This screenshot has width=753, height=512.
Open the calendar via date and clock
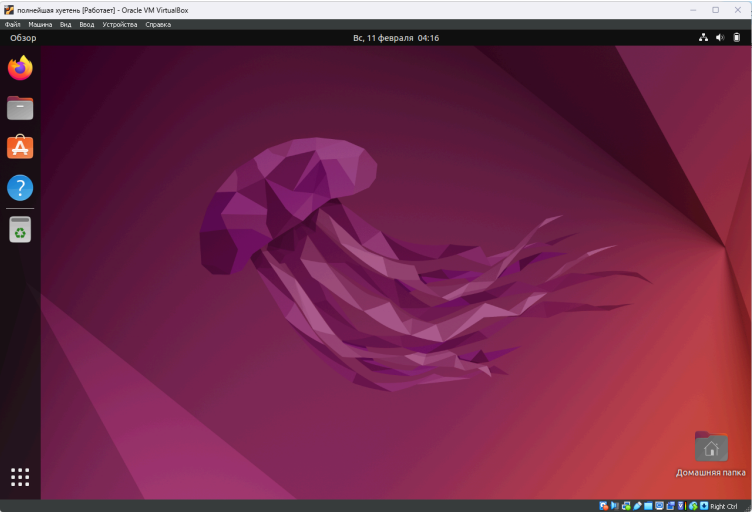click(x=396, y=38)
